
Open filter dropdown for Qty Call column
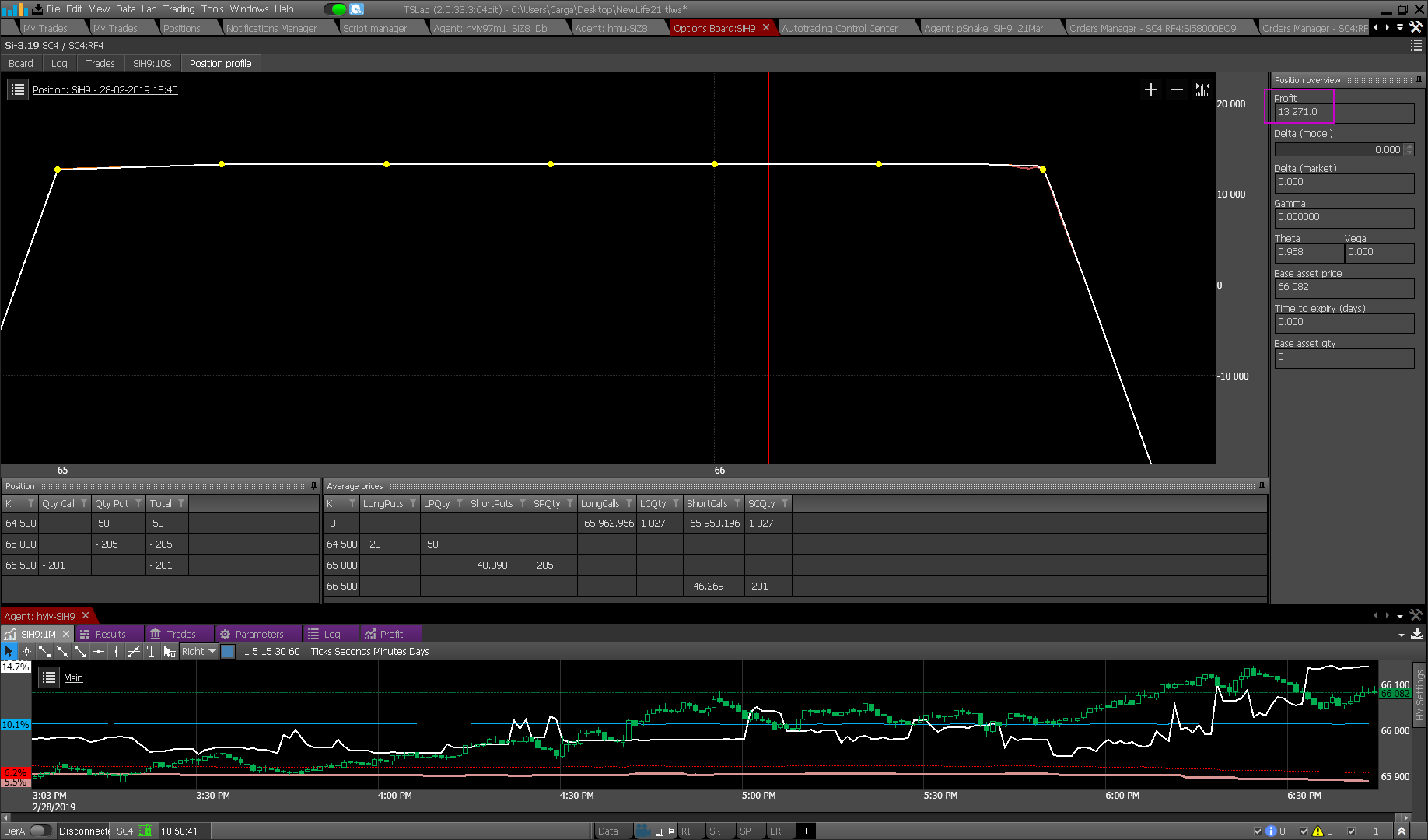[x=84, y=504]
